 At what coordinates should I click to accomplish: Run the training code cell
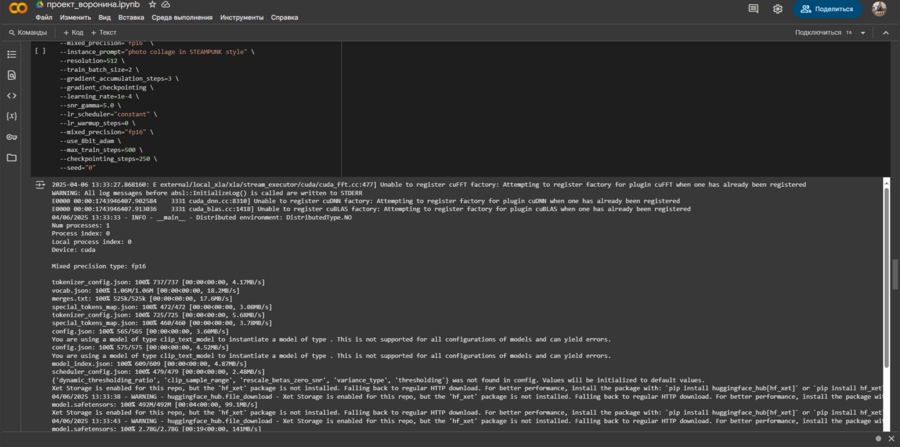coord(40,50)
